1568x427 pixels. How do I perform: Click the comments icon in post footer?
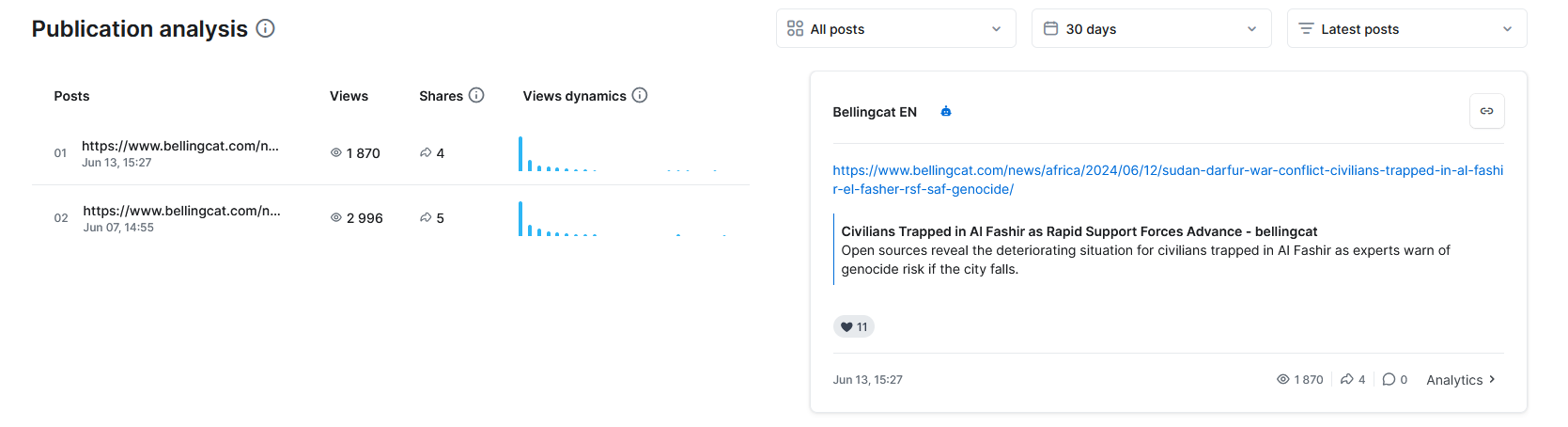tap(1389, 379)
